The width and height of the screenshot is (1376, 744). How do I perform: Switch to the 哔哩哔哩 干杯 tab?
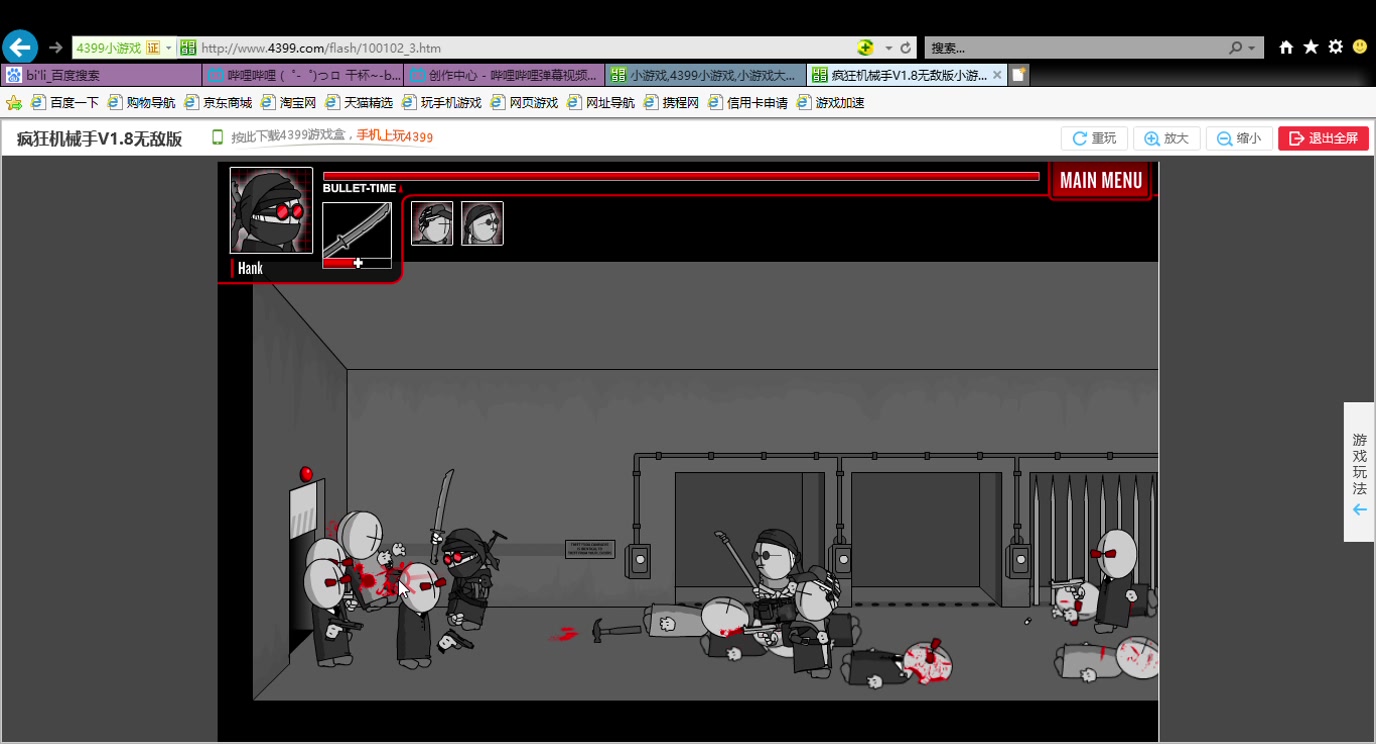[303, 75]
